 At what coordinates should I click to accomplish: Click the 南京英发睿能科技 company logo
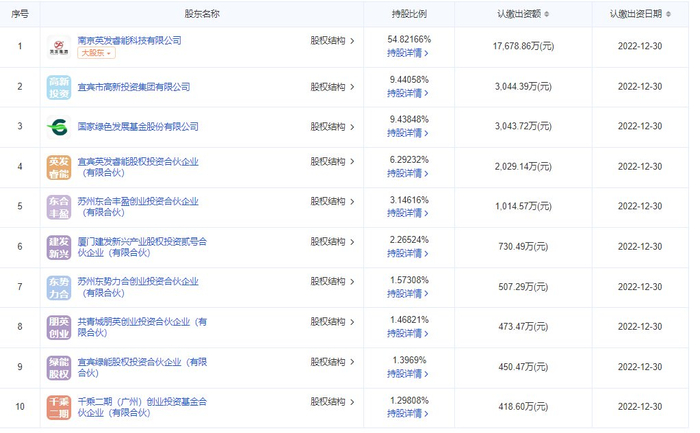point(58,47)
